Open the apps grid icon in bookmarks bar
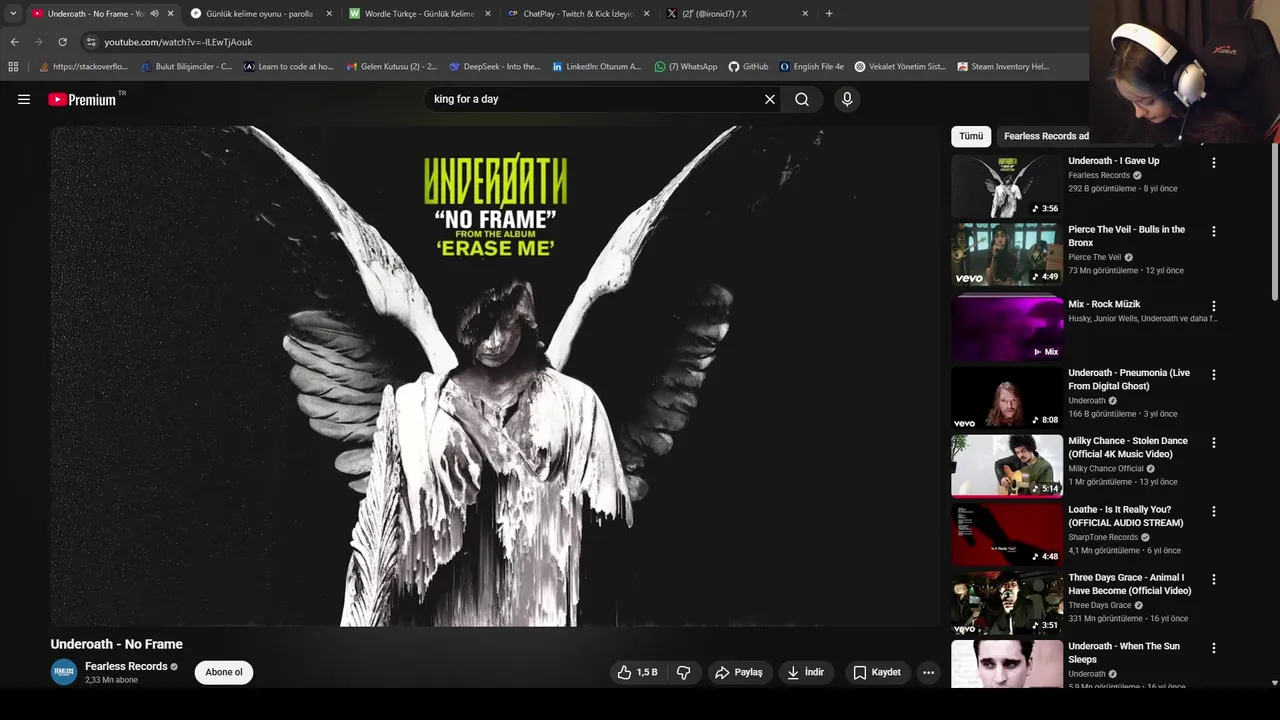The height and width of the screenshot is (720, 1280). pyautogui.click(x=13, y=67)
